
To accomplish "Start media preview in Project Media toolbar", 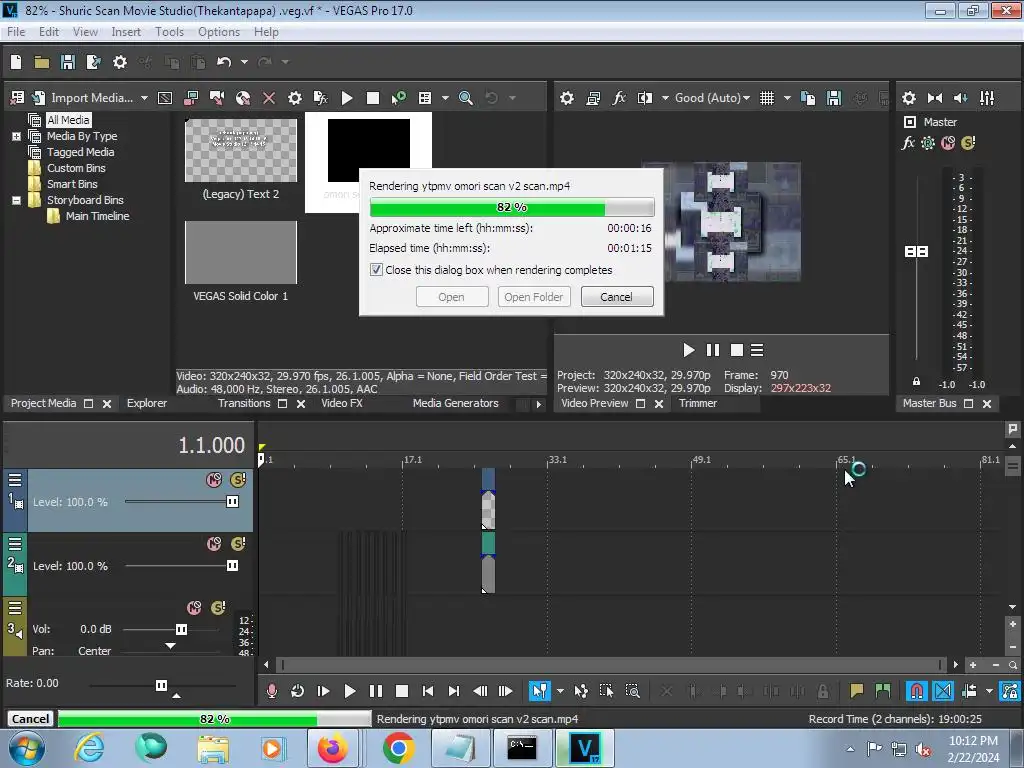I will click(x=347, y=98).
